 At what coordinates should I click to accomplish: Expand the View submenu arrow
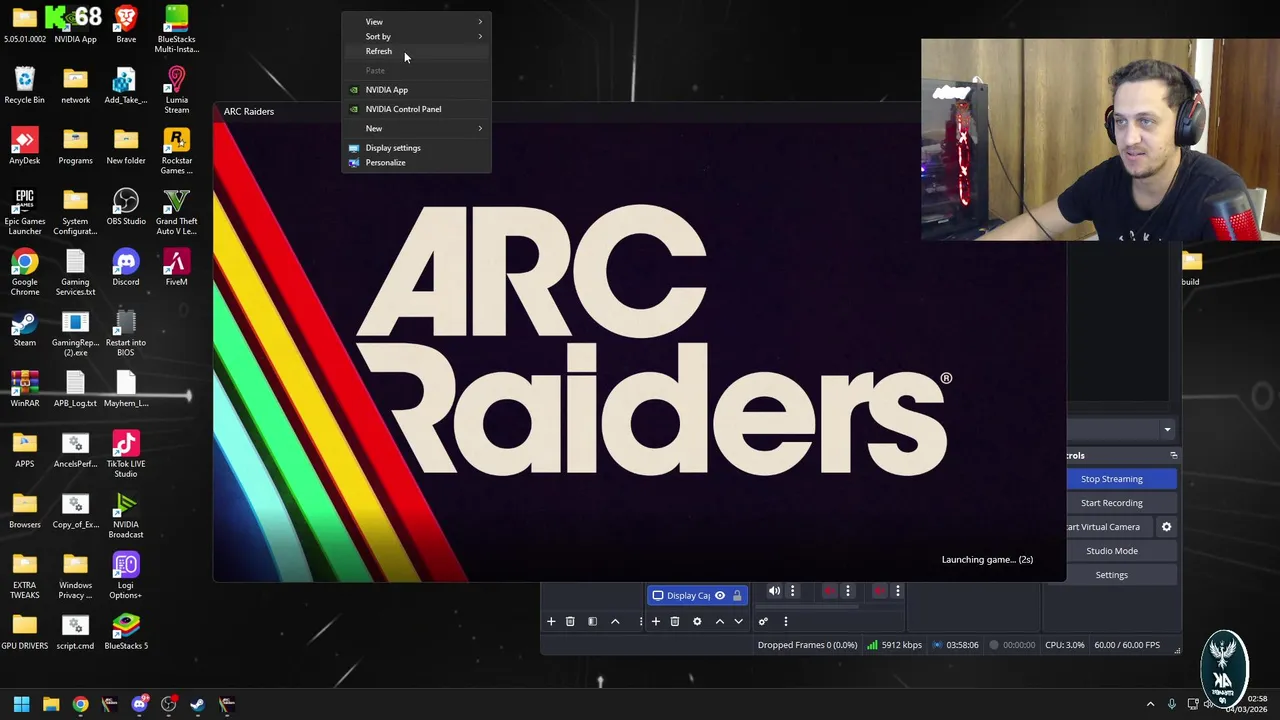(x=480, y=21)
